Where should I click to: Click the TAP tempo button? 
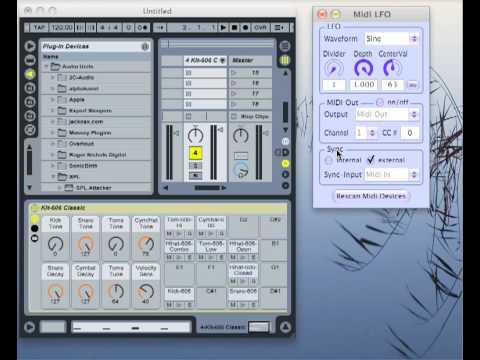(x=39, y=28)
